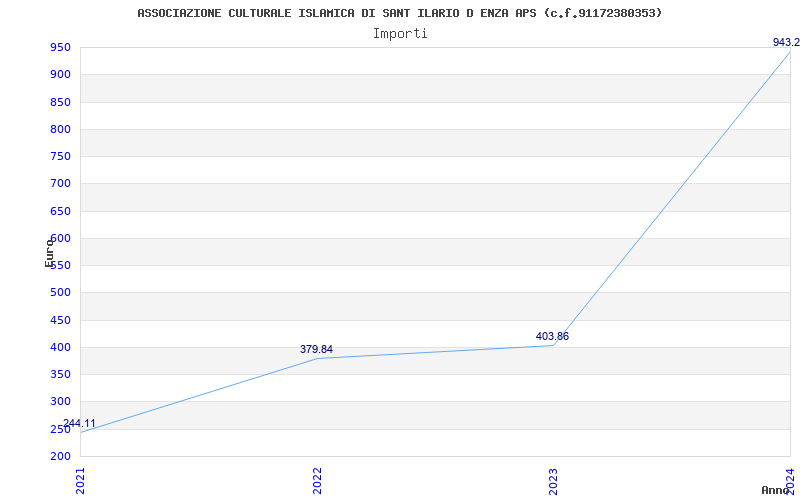Click the 650 y-axis tick
The height and width of the screenshot is (500, 800).
click(x=60, y=211)
